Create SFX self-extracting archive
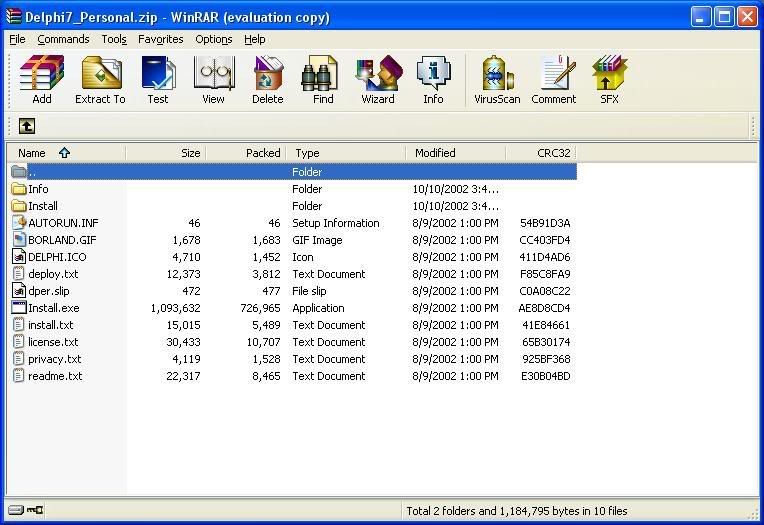 [x=609, y=79]
